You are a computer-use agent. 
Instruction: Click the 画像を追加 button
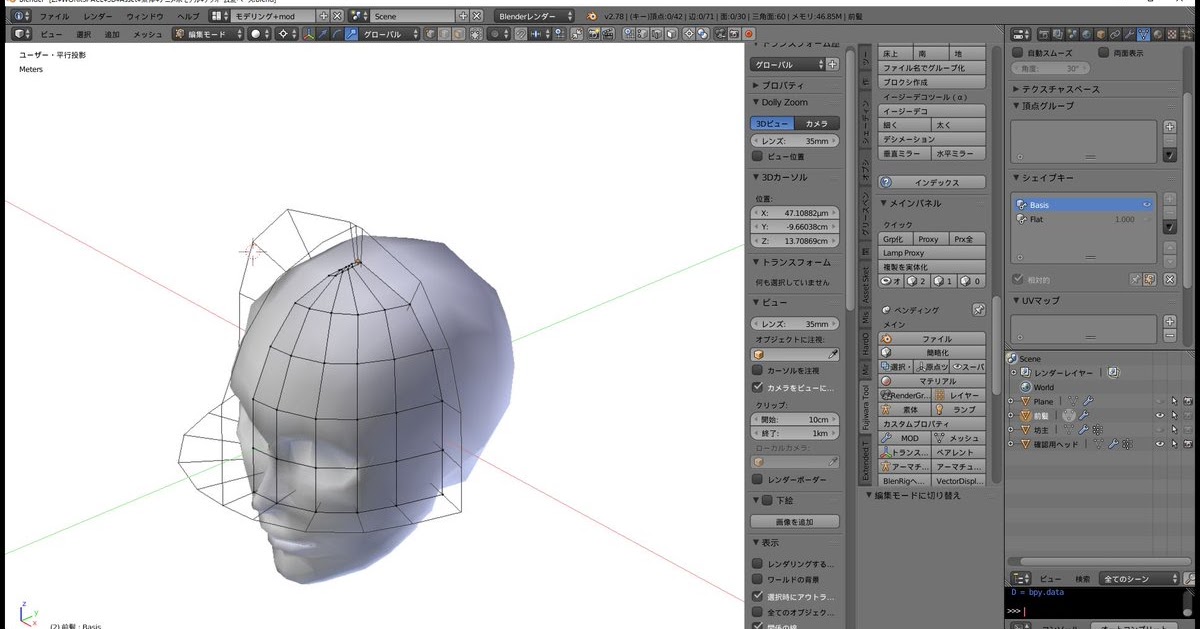(795, 522)
